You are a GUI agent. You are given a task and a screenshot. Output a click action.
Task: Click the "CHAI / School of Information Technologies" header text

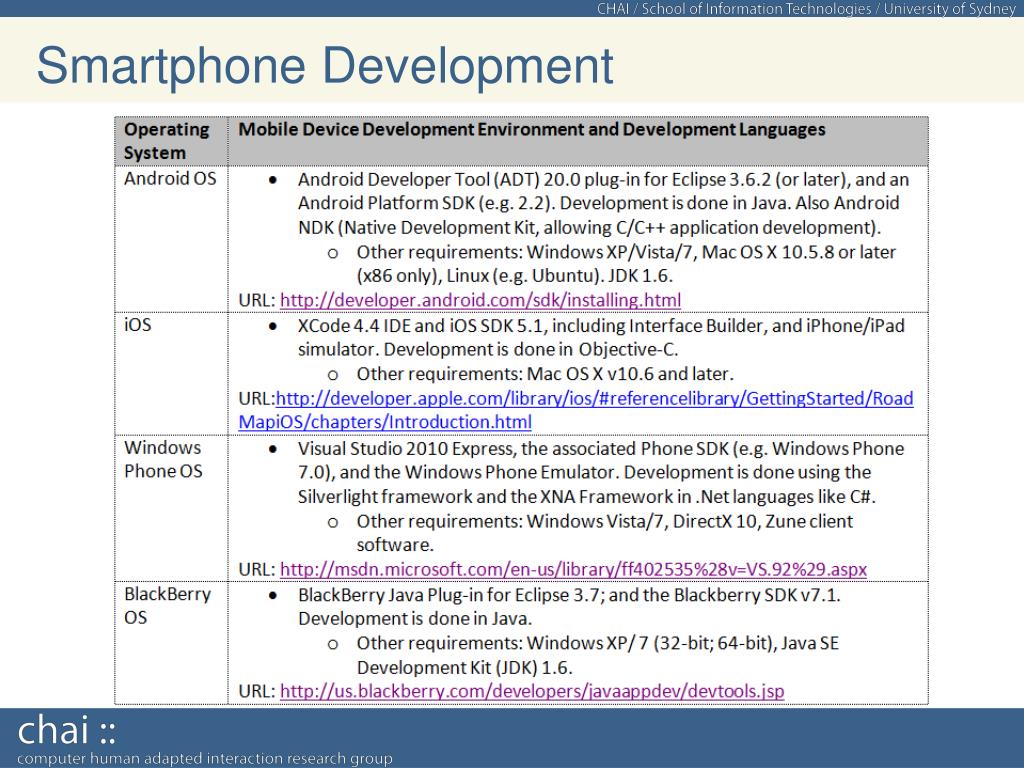pos(807,8)
